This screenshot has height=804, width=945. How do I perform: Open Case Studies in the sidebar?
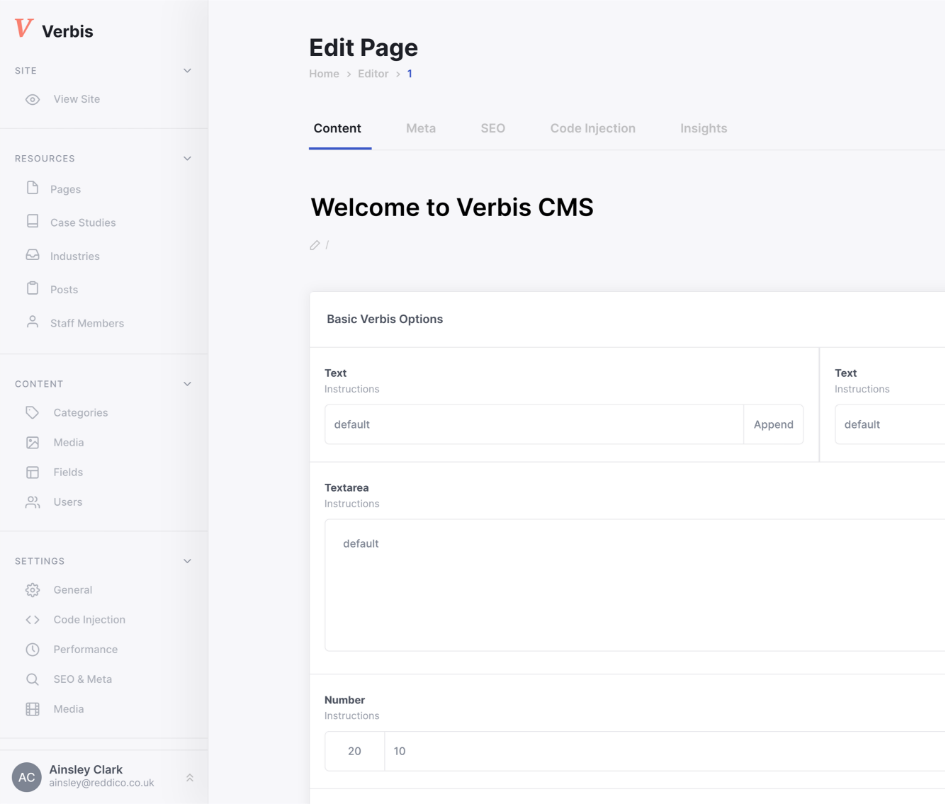coord(83,222)
